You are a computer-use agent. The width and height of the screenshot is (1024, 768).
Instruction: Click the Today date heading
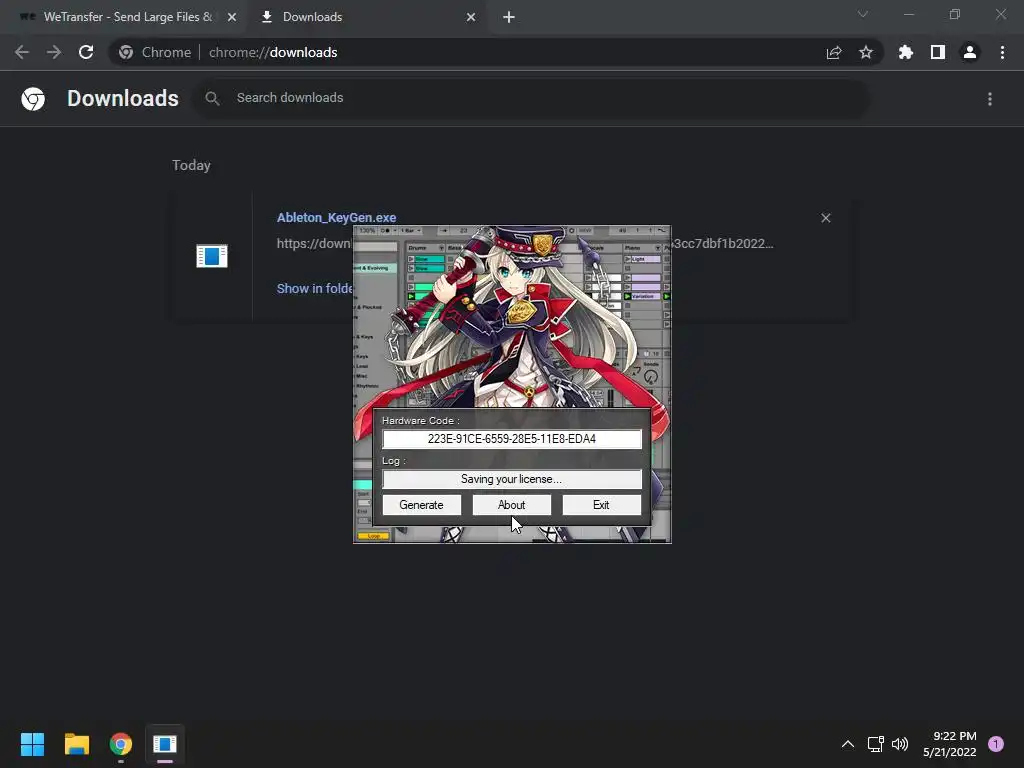click(191, 165)
